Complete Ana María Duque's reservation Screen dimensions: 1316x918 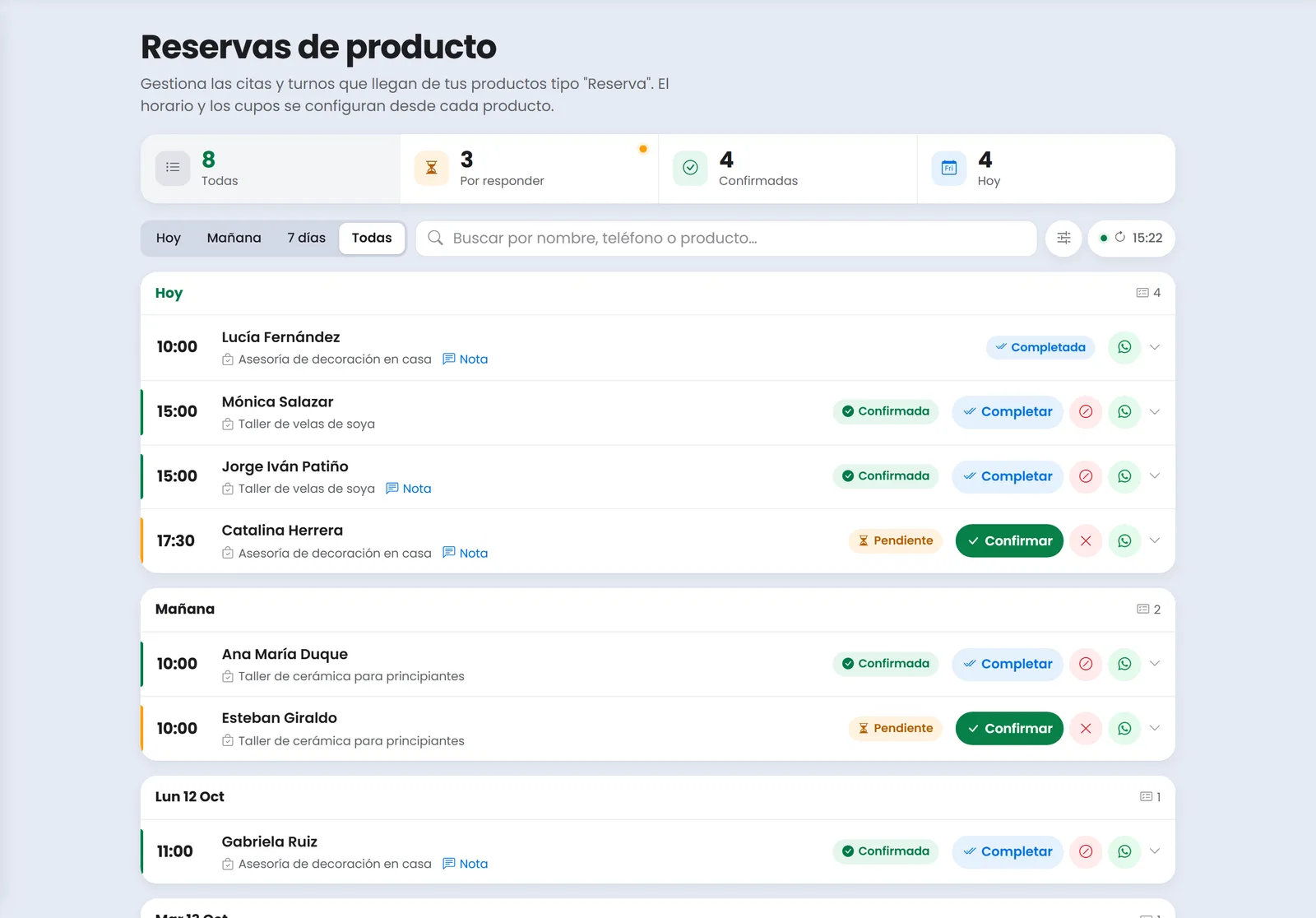click(1008, 664)
